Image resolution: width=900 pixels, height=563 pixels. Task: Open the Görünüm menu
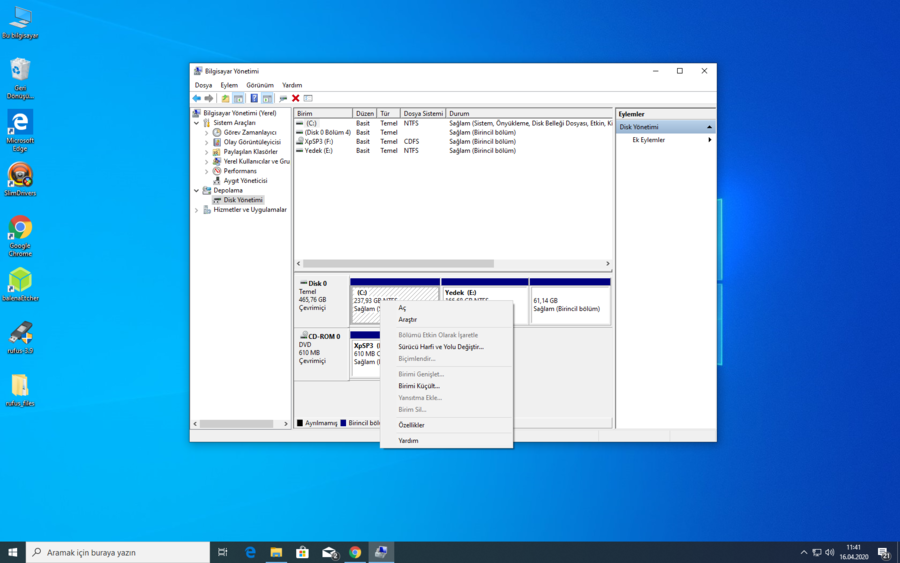[260, 85]
